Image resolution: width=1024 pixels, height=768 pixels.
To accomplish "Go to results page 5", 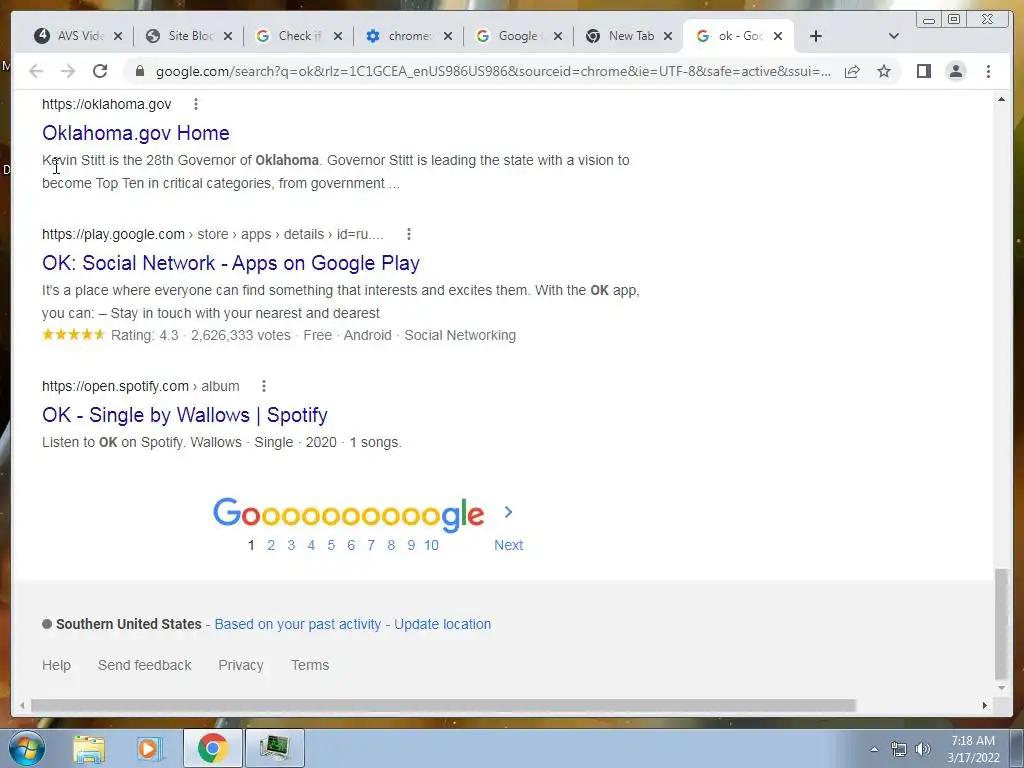I will [331, 545].
